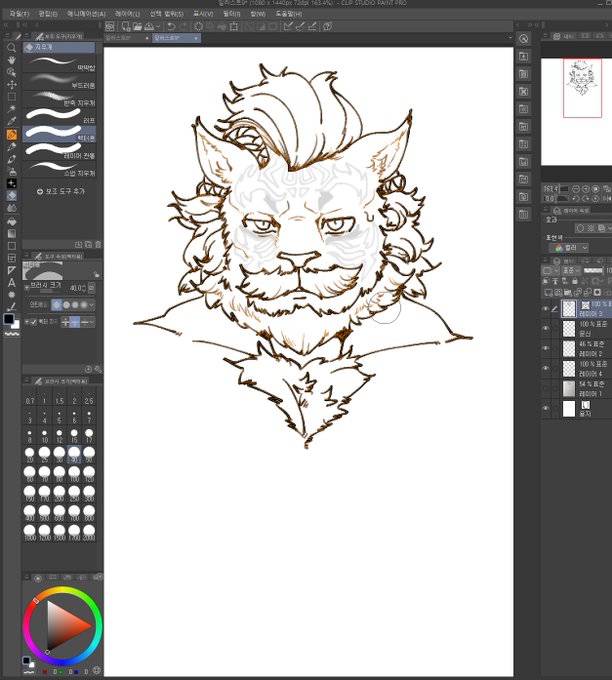Image resolution: width=612 pixels, height=680 pixels.
Task: Open Quick Access icon on right dock
Action: click(524, 39)
